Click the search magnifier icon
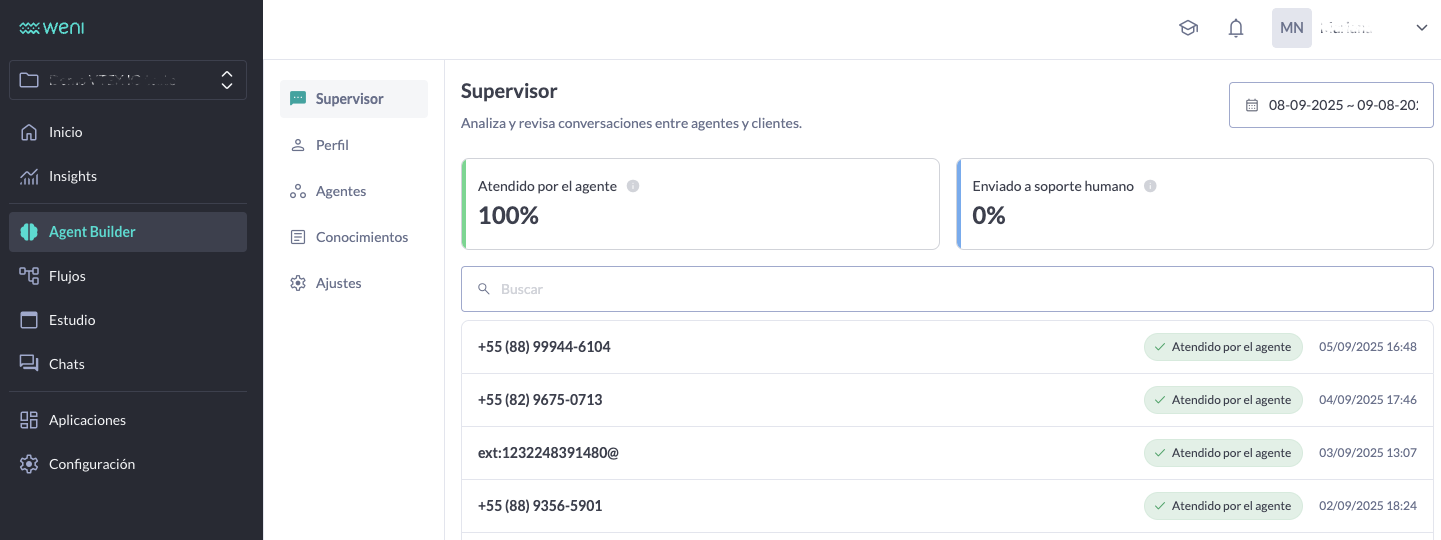1441x540 pixels. (484, 289)
